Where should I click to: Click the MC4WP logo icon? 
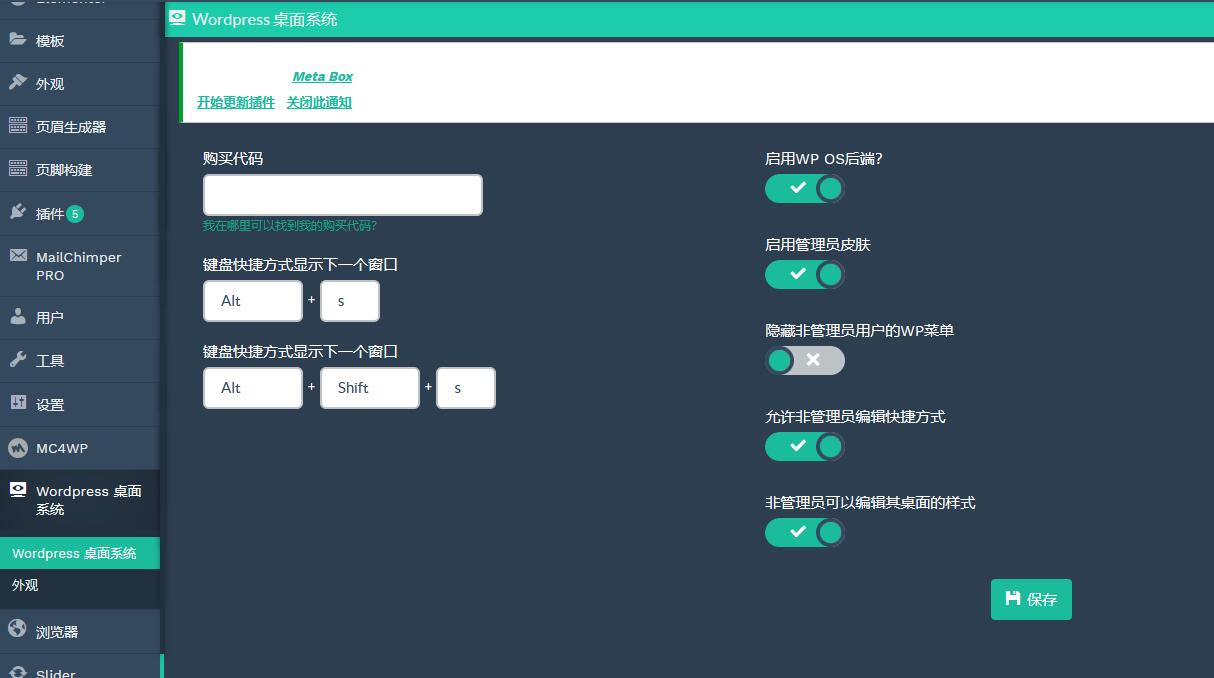[x=18, y=447]
